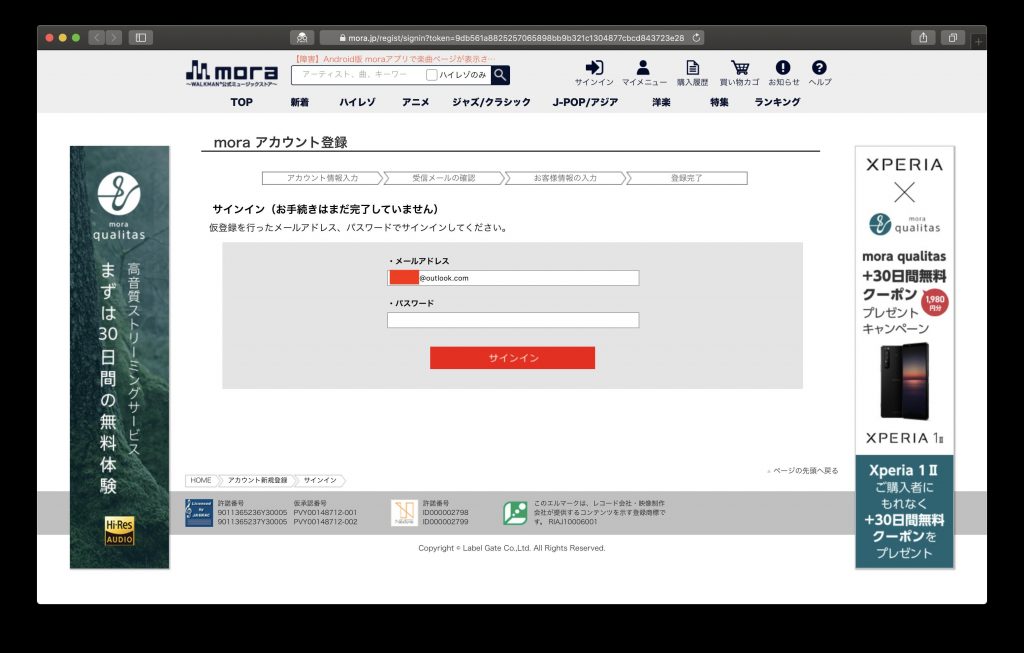The image size is (1024, 653).
Task: Select the ハイレゾ navigation tab
Action: click(357, 102)
